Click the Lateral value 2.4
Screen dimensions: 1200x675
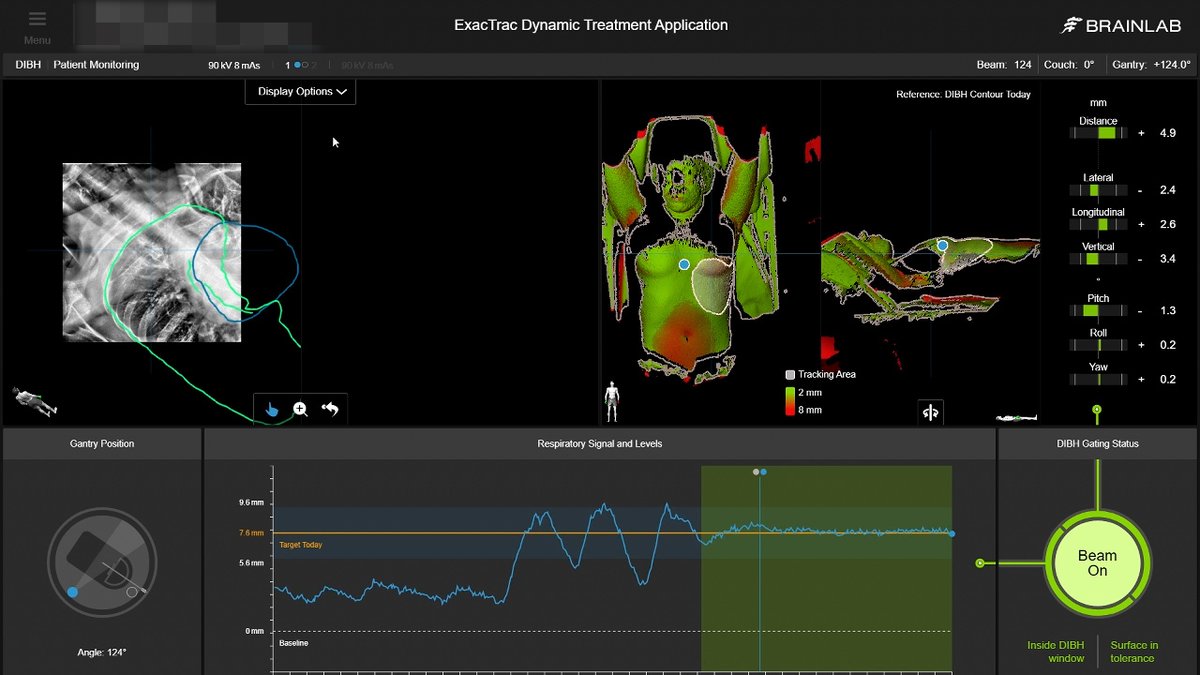click(x=1167, y=190)
